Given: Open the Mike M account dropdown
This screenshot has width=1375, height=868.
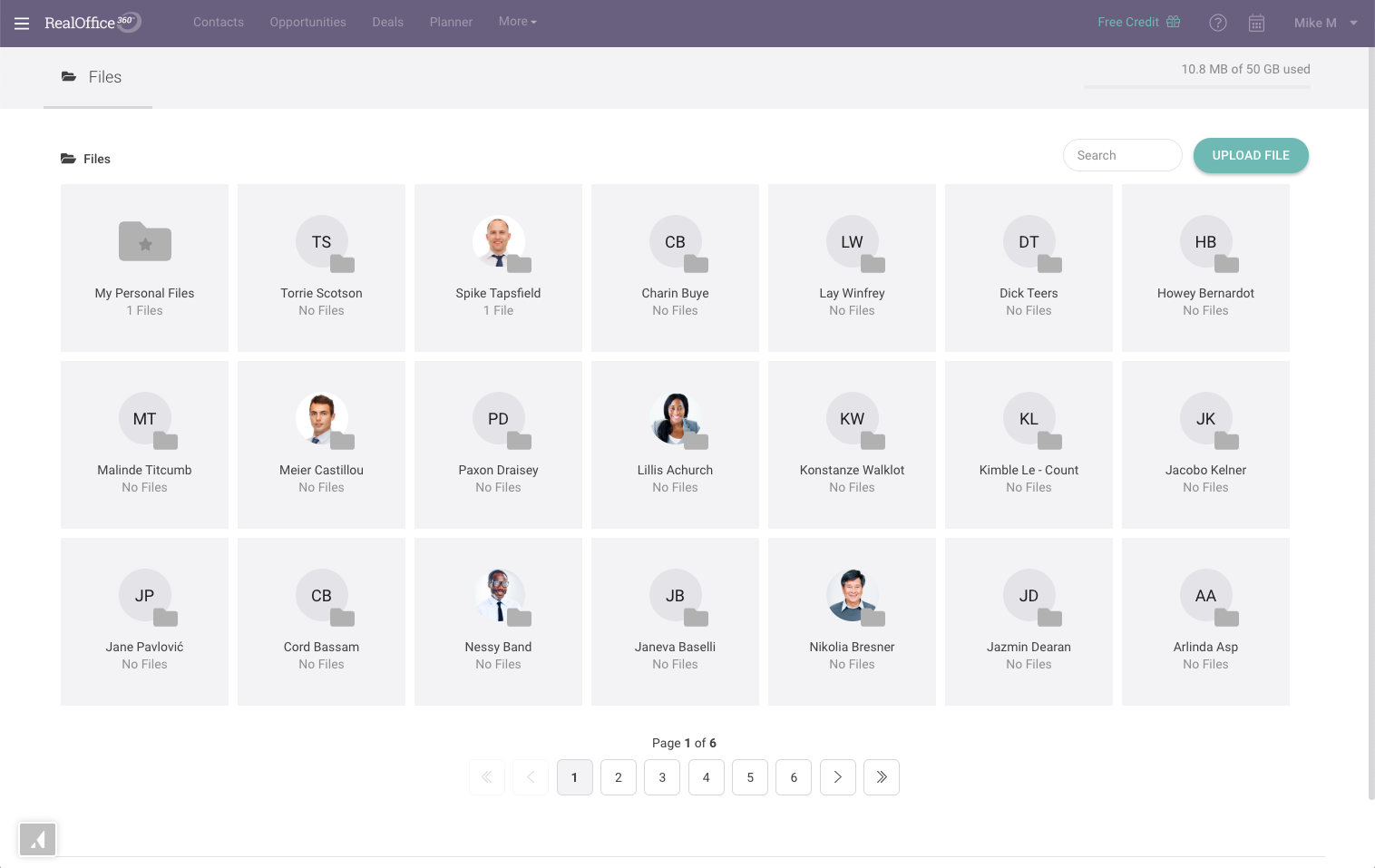Looking at the screenshot, I should 1325,23.
